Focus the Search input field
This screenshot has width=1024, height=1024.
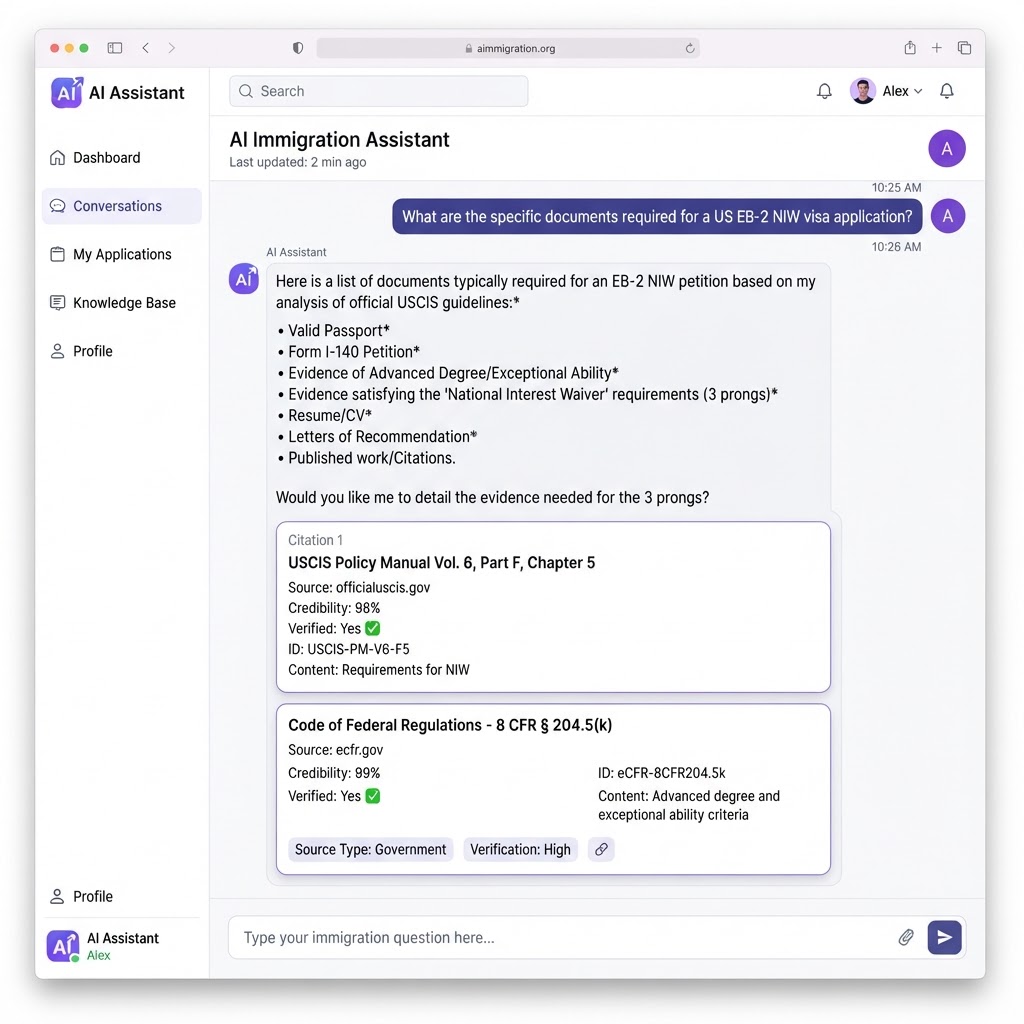click(379, 91)
